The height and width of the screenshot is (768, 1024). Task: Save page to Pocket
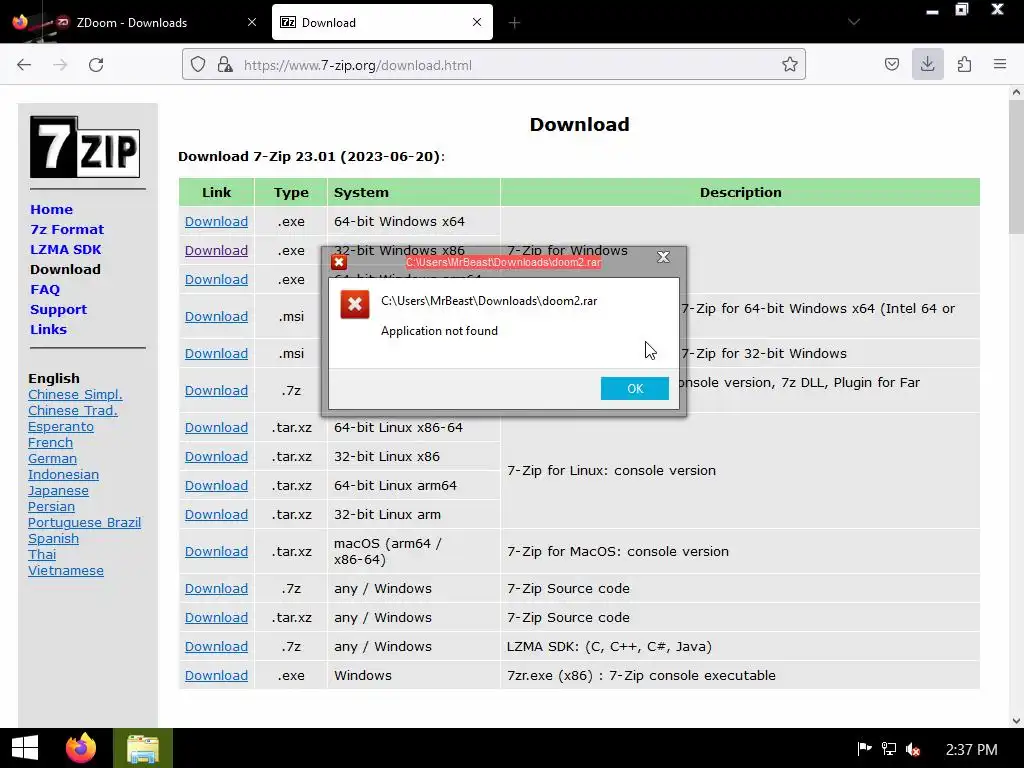click(x=891, y=65)
